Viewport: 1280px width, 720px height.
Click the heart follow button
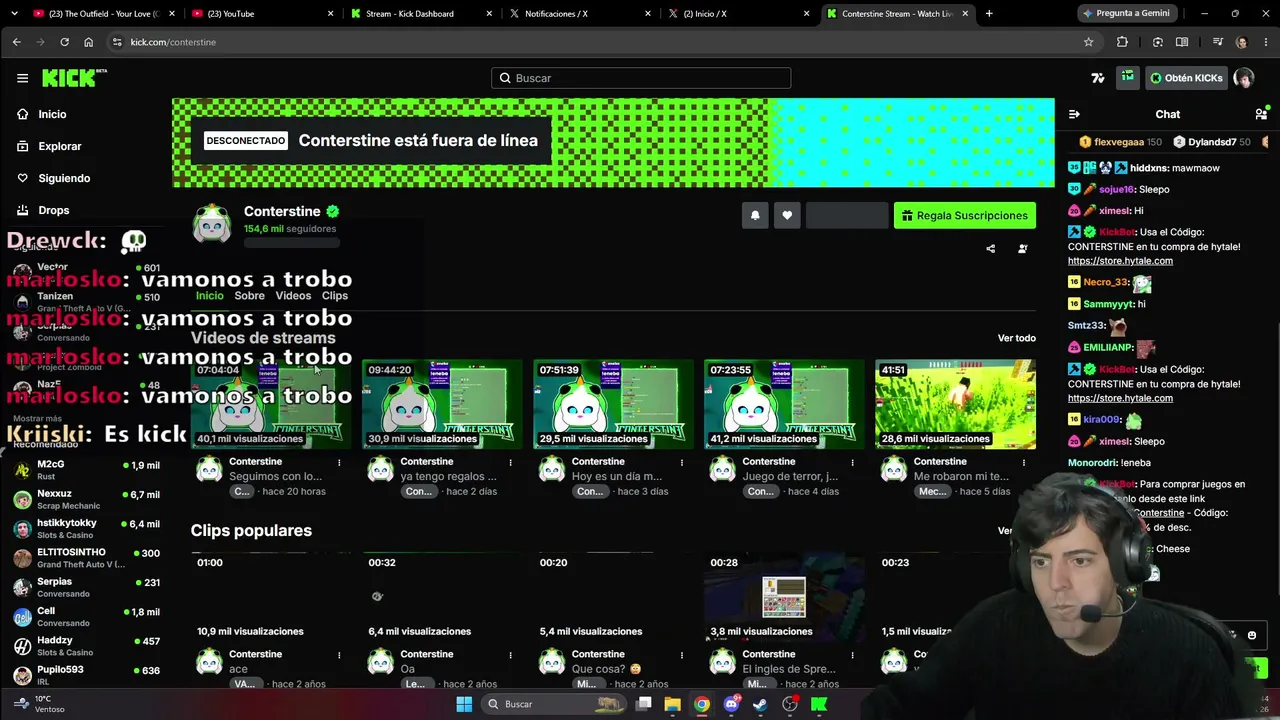click(x=787, y=215)
